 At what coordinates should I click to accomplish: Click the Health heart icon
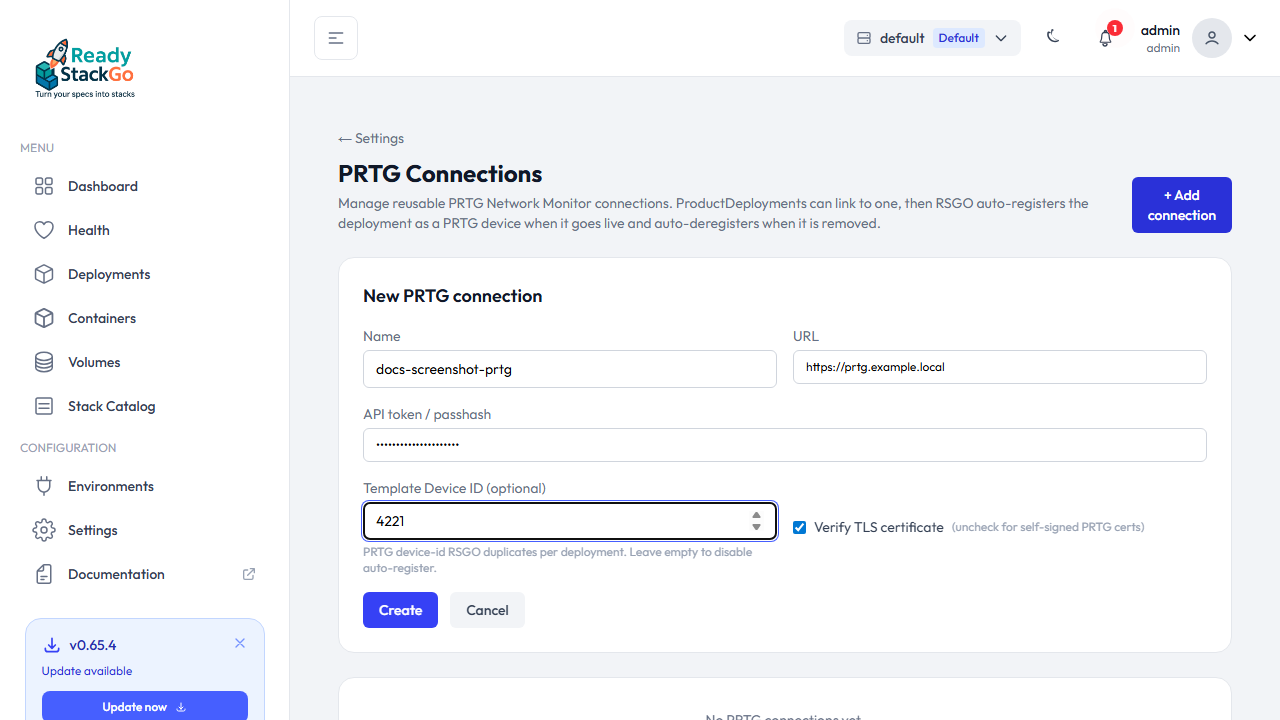pos(44,230)
